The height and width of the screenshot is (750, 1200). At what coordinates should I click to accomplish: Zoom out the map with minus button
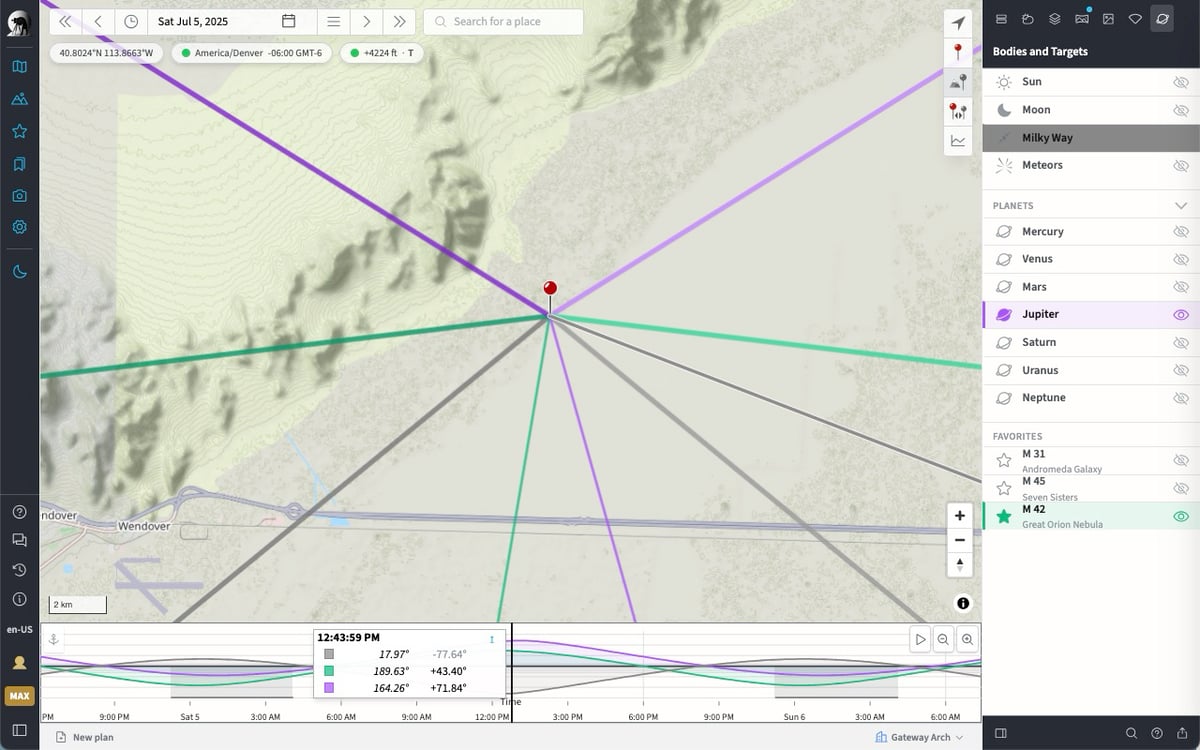[x=959, y=540]
